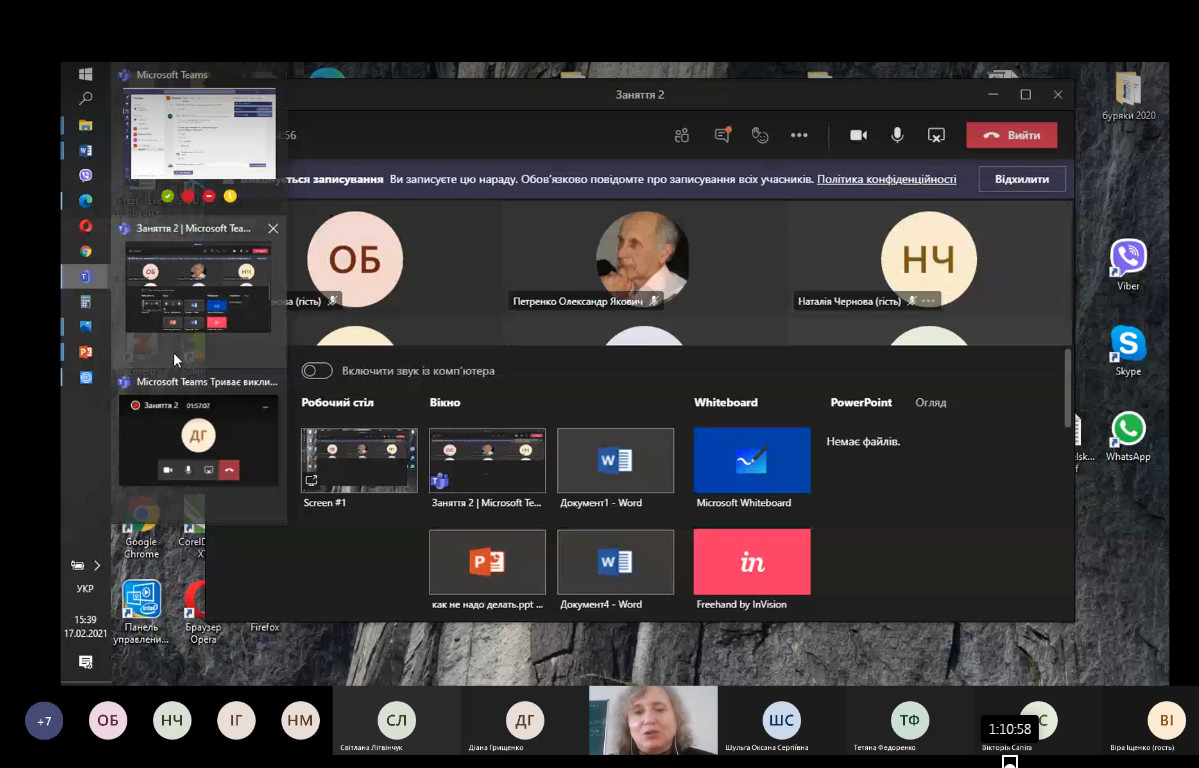This screenshot has width=1199, height=768.
Task: Open the raise hand reactions icon
Action: 759,135
